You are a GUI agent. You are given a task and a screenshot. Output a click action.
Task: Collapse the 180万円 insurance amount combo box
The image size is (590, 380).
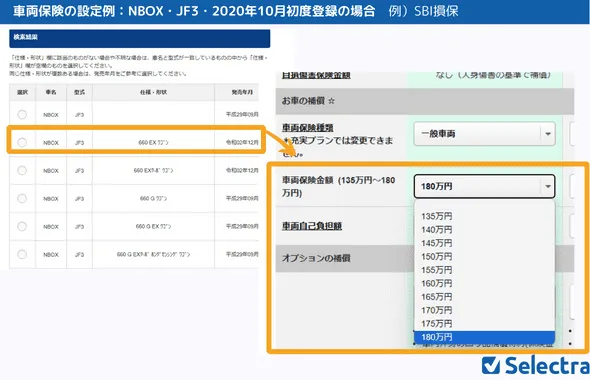pyautogui.click(x=484, y=186)
